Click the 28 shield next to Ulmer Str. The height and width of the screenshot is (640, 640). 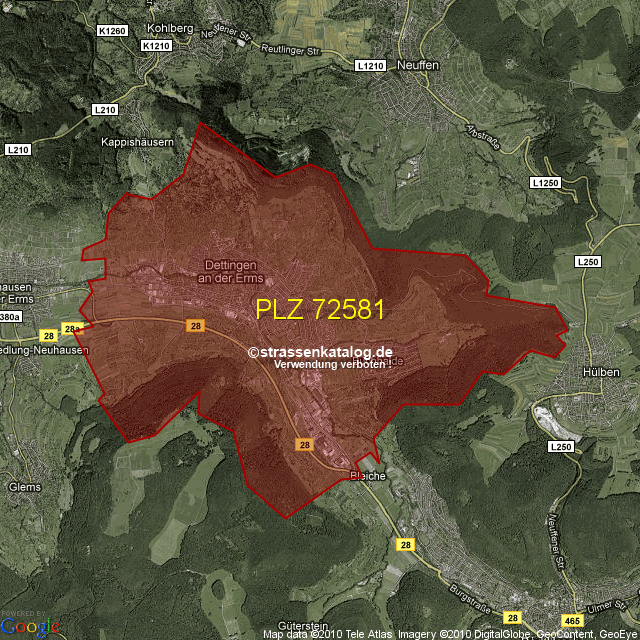[513, 619]
